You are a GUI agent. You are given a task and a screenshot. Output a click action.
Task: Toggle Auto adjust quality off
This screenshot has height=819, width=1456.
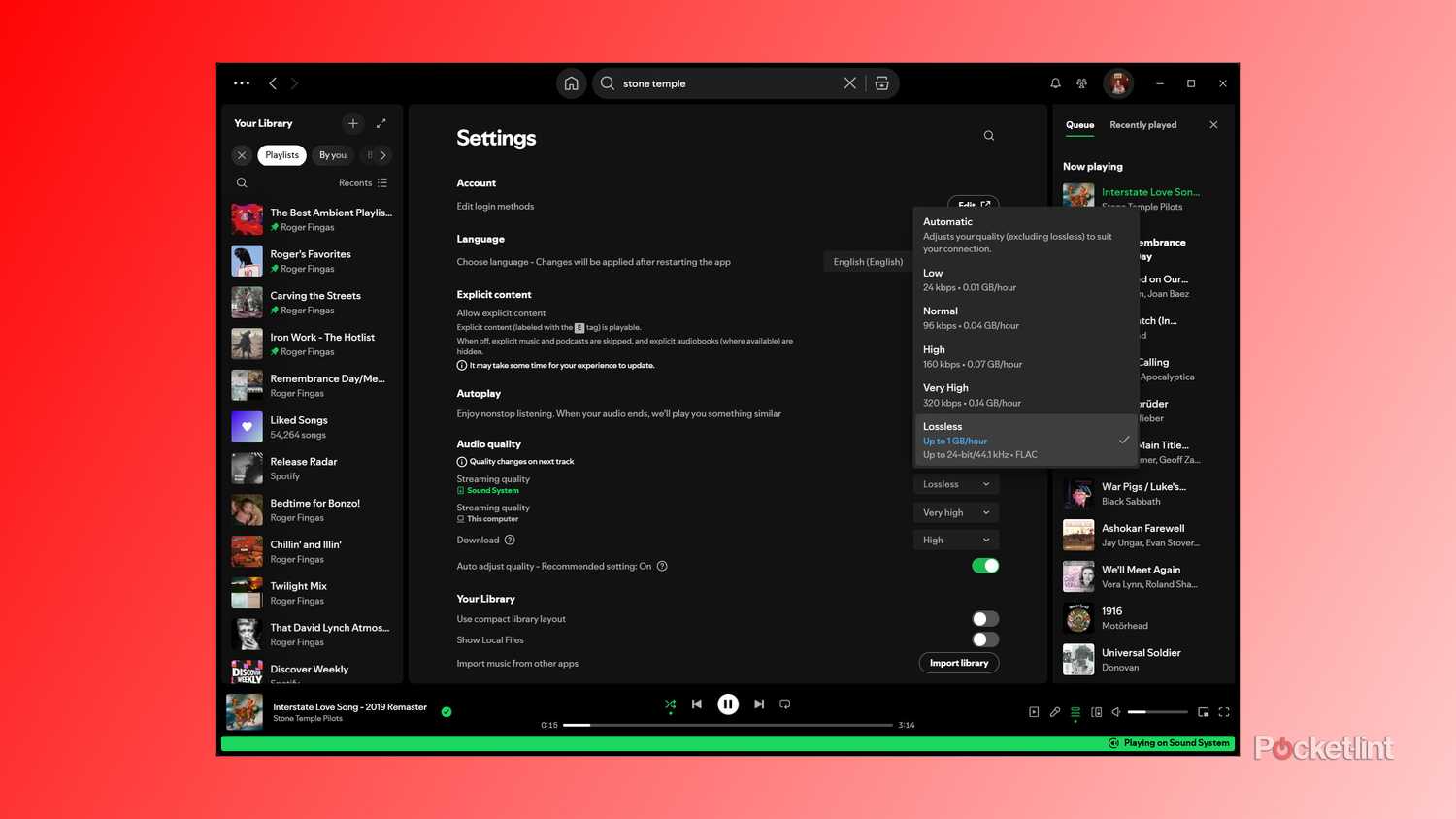click(985, 565)
